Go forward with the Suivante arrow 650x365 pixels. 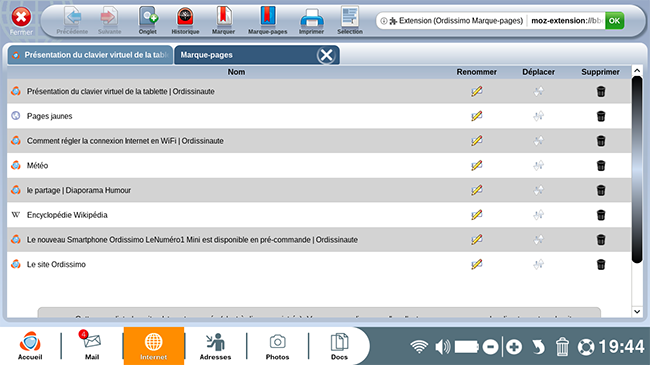click(x=109, y=20)
